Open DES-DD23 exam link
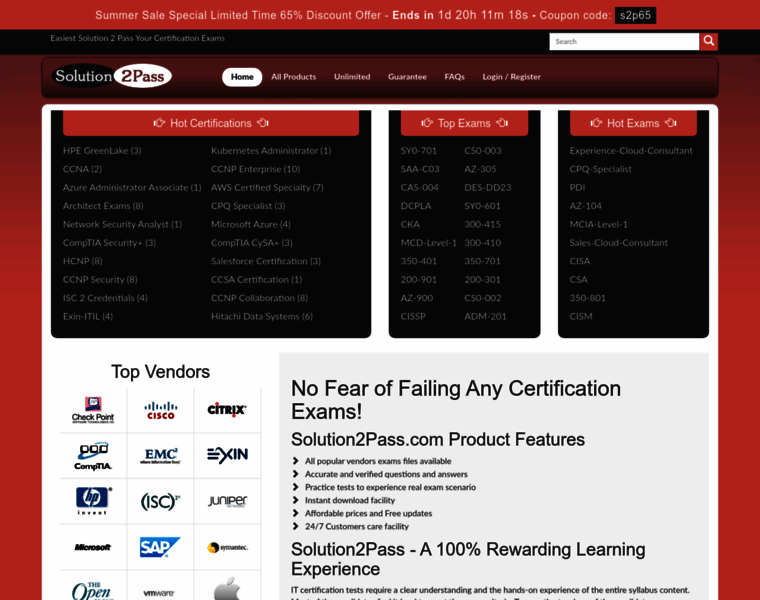This screenshot has width=760, height=600. [x=488, y=188]
